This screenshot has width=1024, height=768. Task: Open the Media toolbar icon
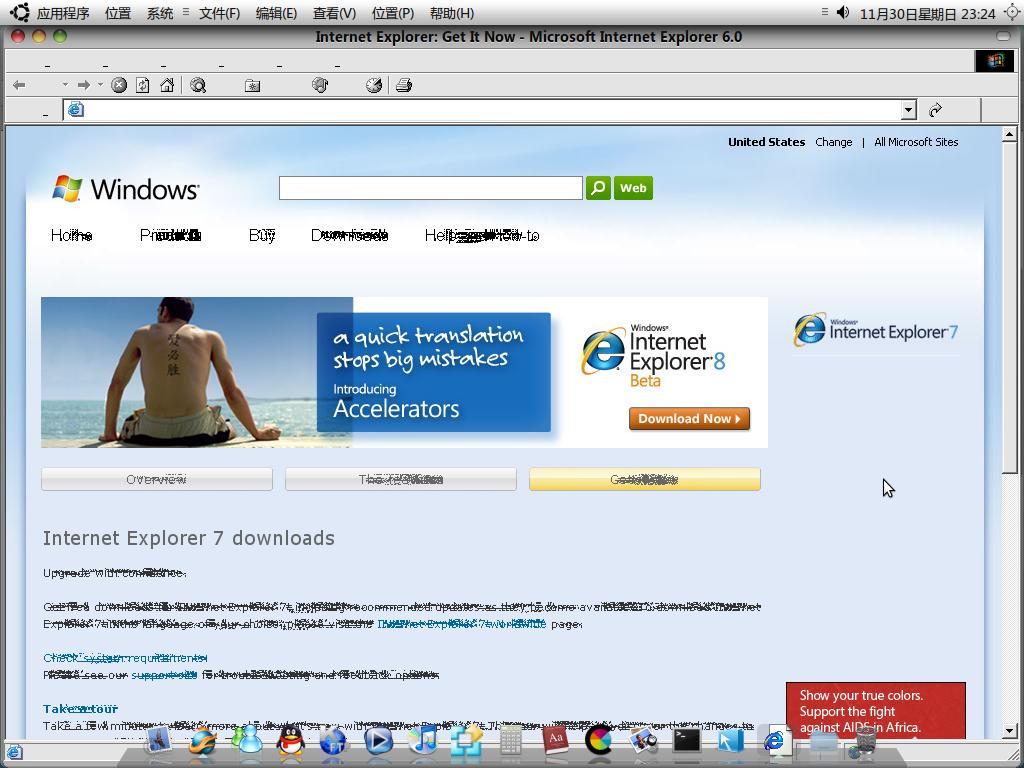320,86
